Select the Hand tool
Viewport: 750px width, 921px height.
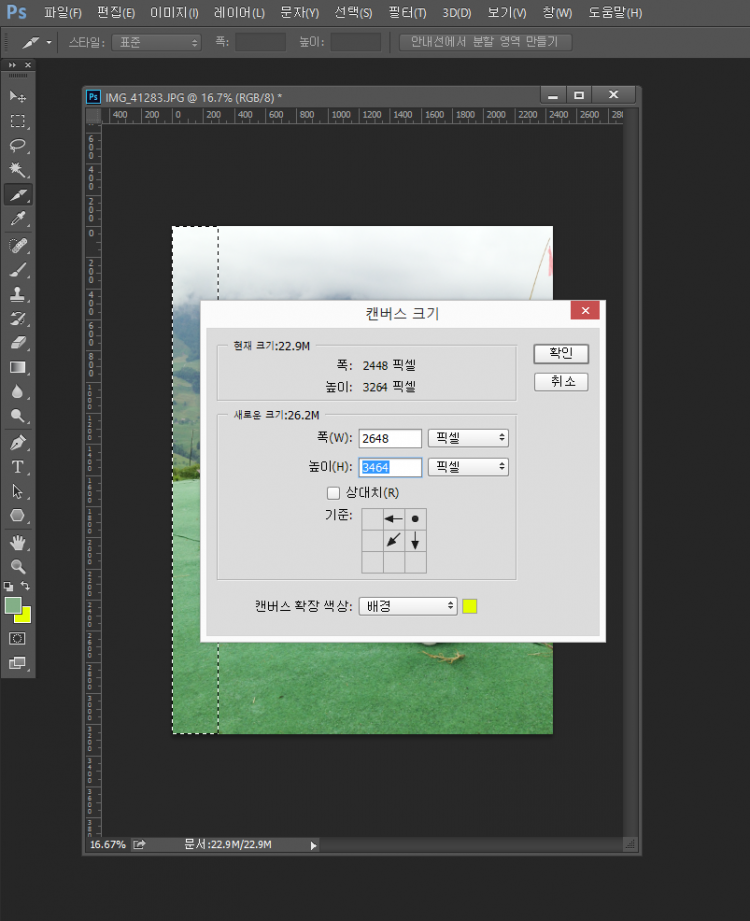coord(18,542)
